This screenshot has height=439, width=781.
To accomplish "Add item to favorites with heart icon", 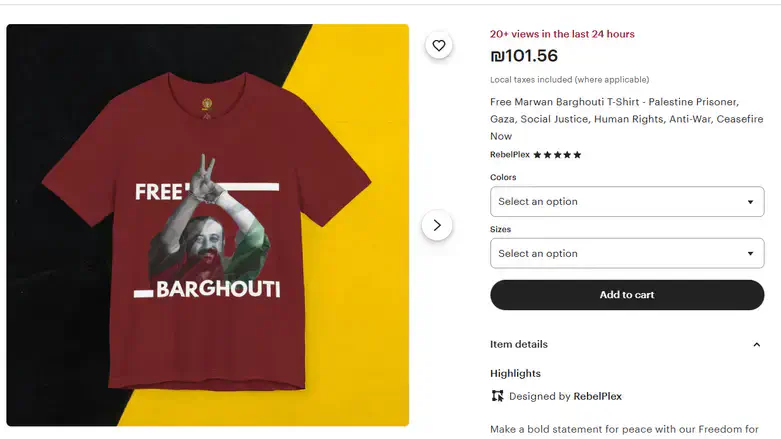I will click(x=438, y=45).
